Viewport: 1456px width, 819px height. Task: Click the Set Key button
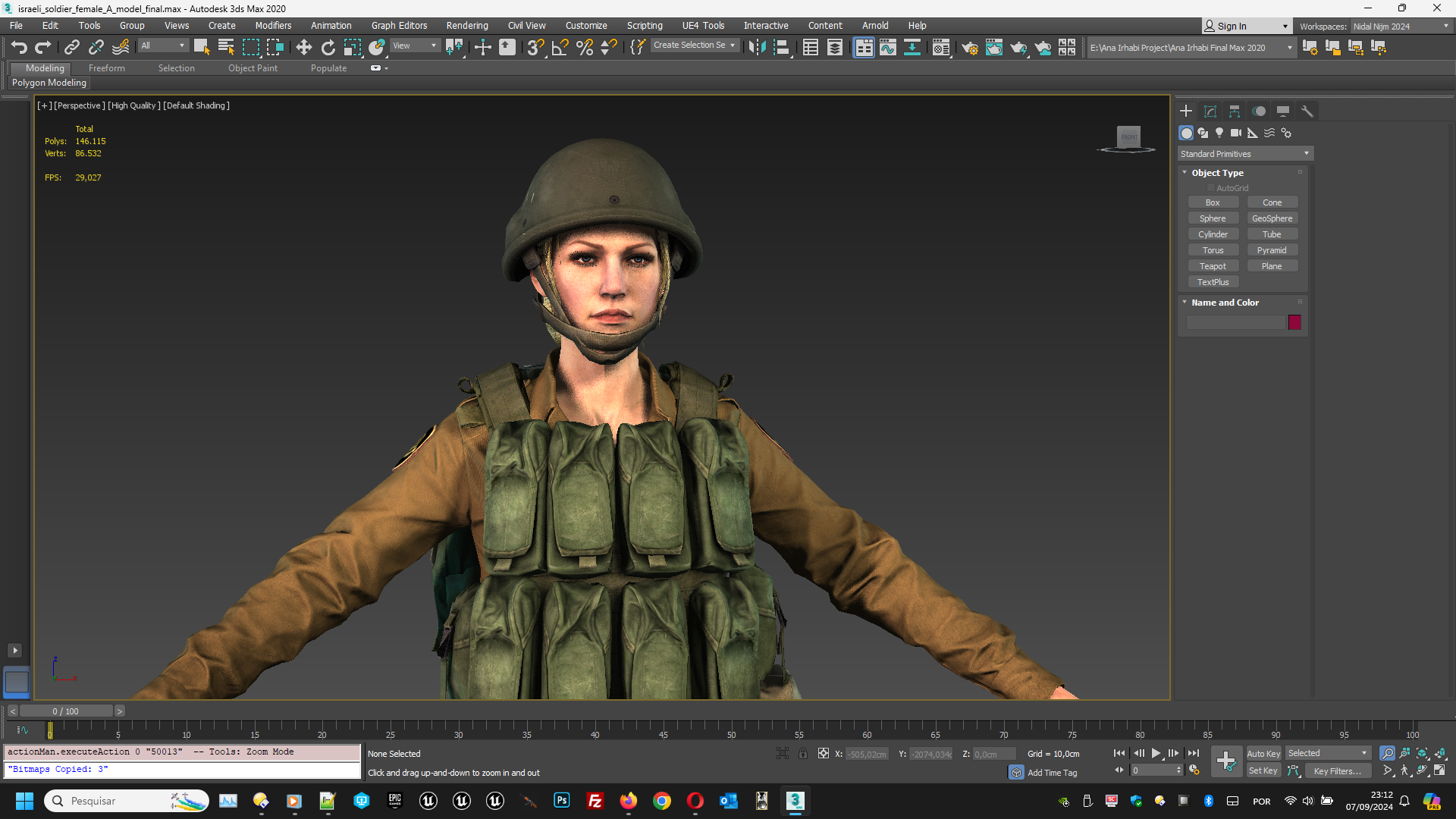tap(1263, 770)
